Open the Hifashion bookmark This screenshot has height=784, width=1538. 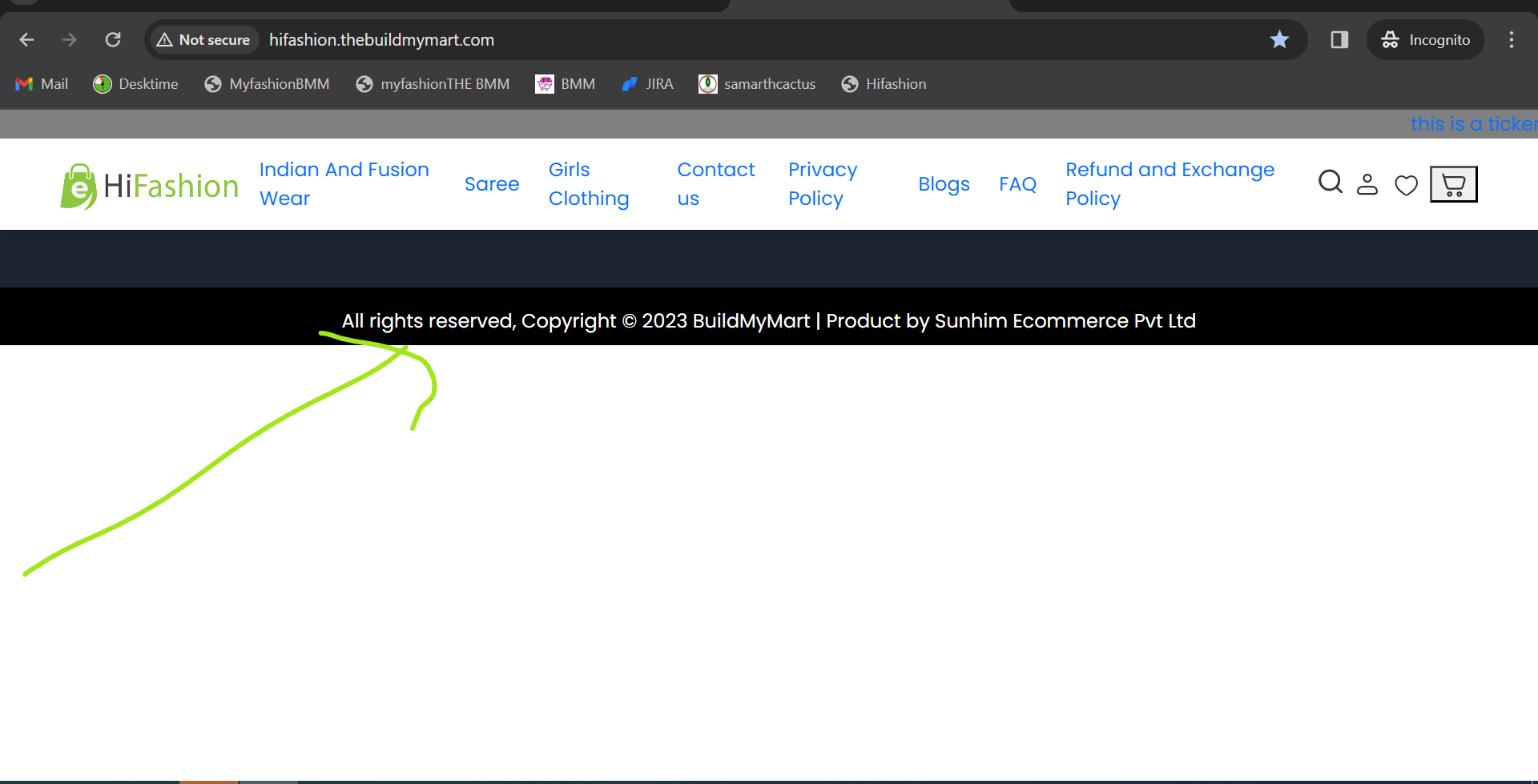pos(884,84)
